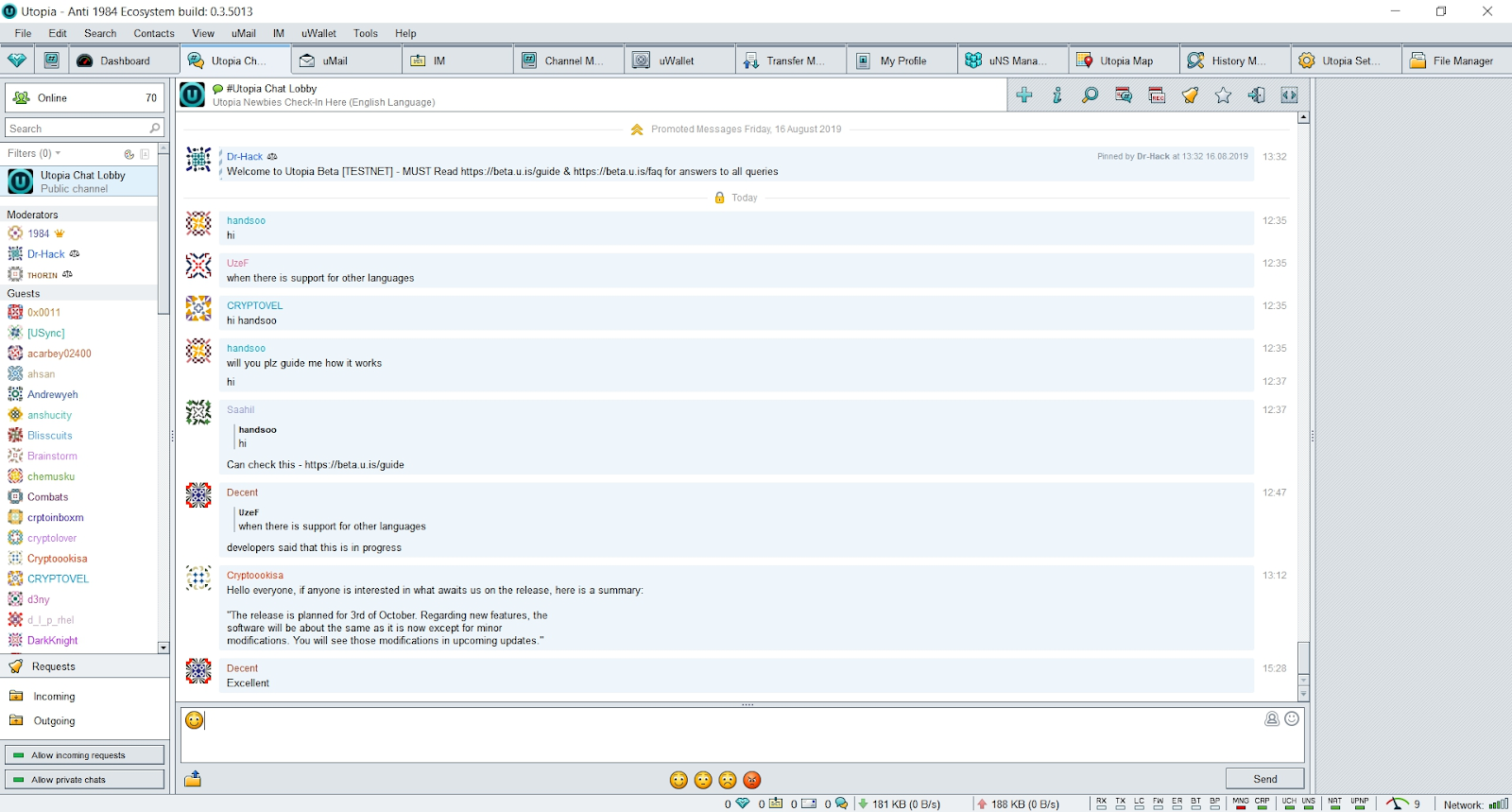Image resolution: width=1512 pixels, height=812 pixels.
Task: Open the Filters (0) dropdown
Action: [35, 153]
